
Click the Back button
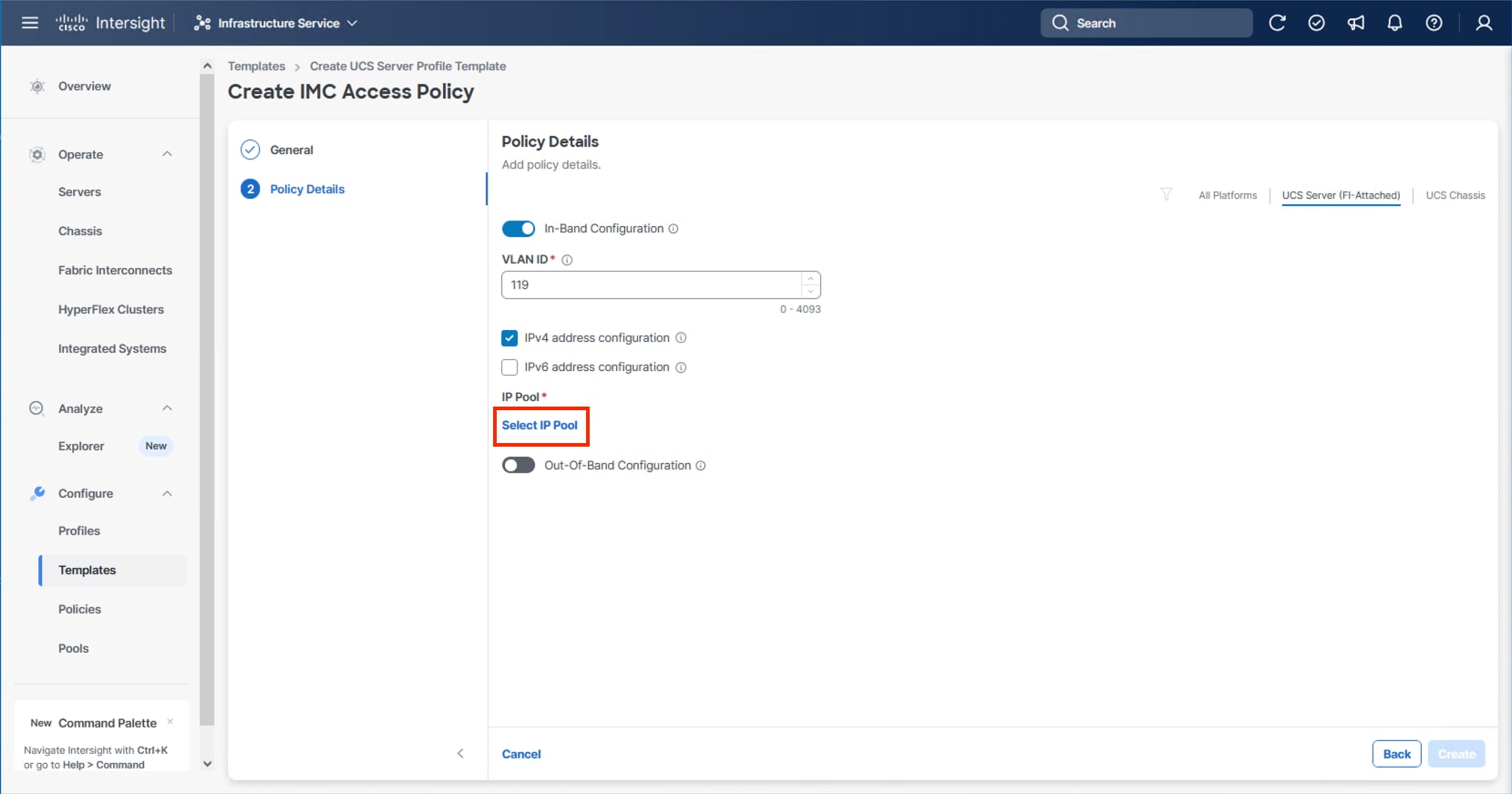[x=1396, y=754]
